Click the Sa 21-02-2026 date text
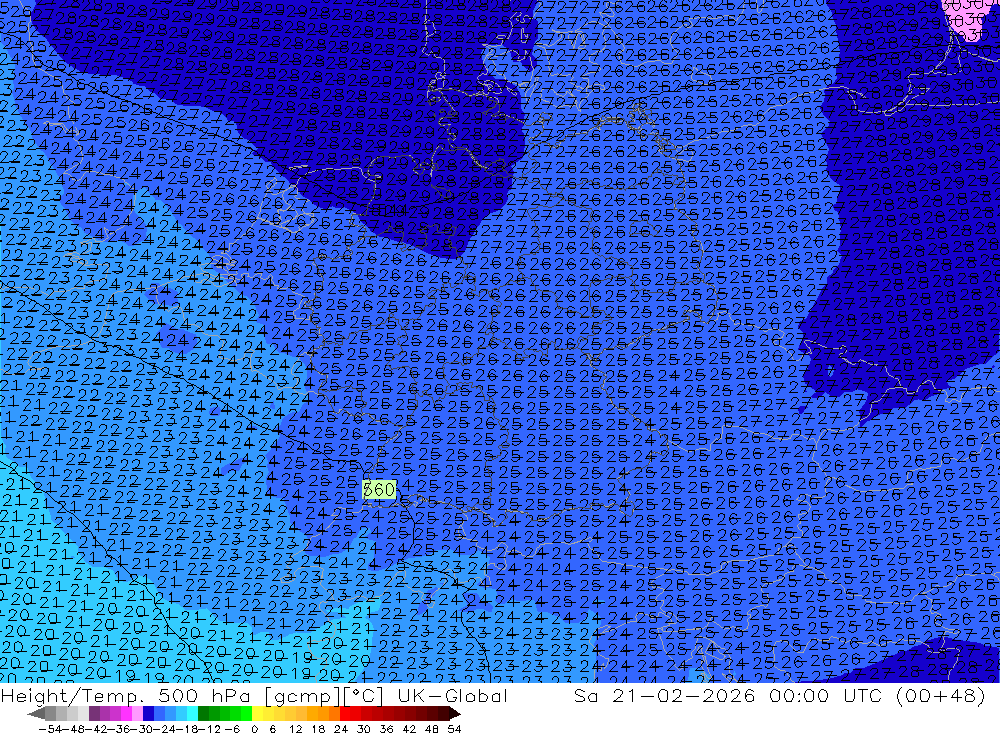This screenshot has height=733, width=1000. (x=664, y=695)
